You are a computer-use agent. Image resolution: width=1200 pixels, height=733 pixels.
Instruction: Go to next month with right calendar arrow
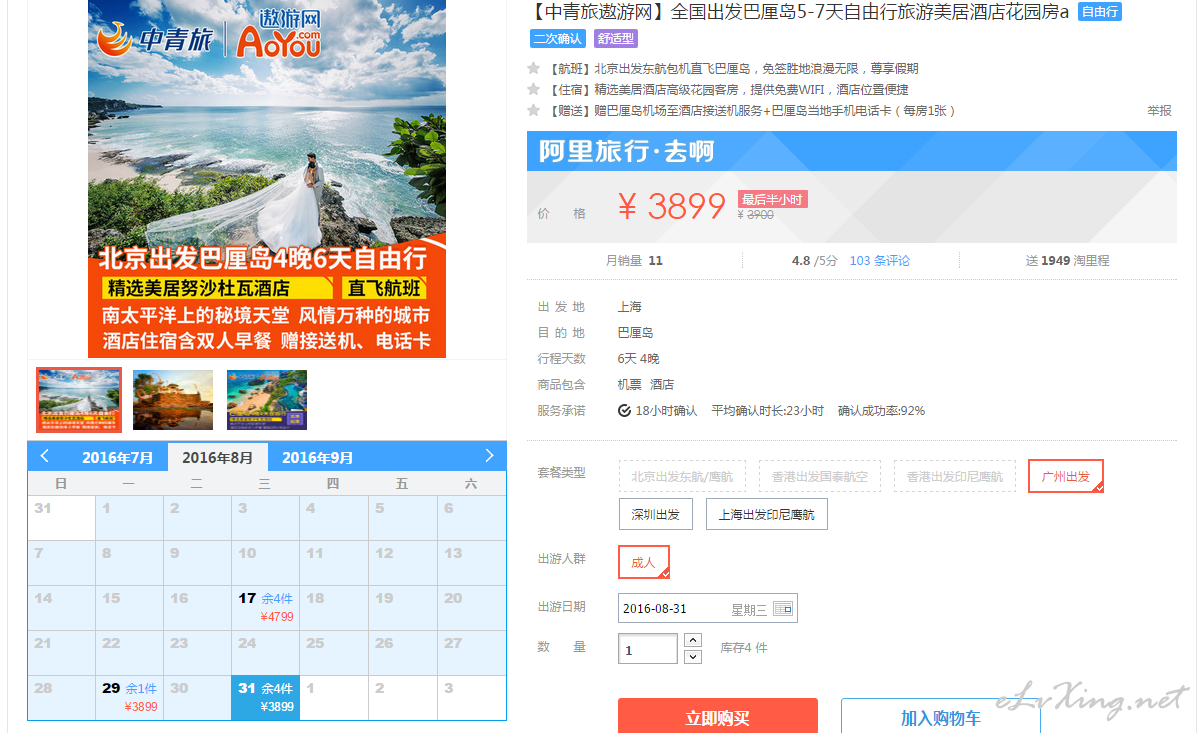pos(489,456)
